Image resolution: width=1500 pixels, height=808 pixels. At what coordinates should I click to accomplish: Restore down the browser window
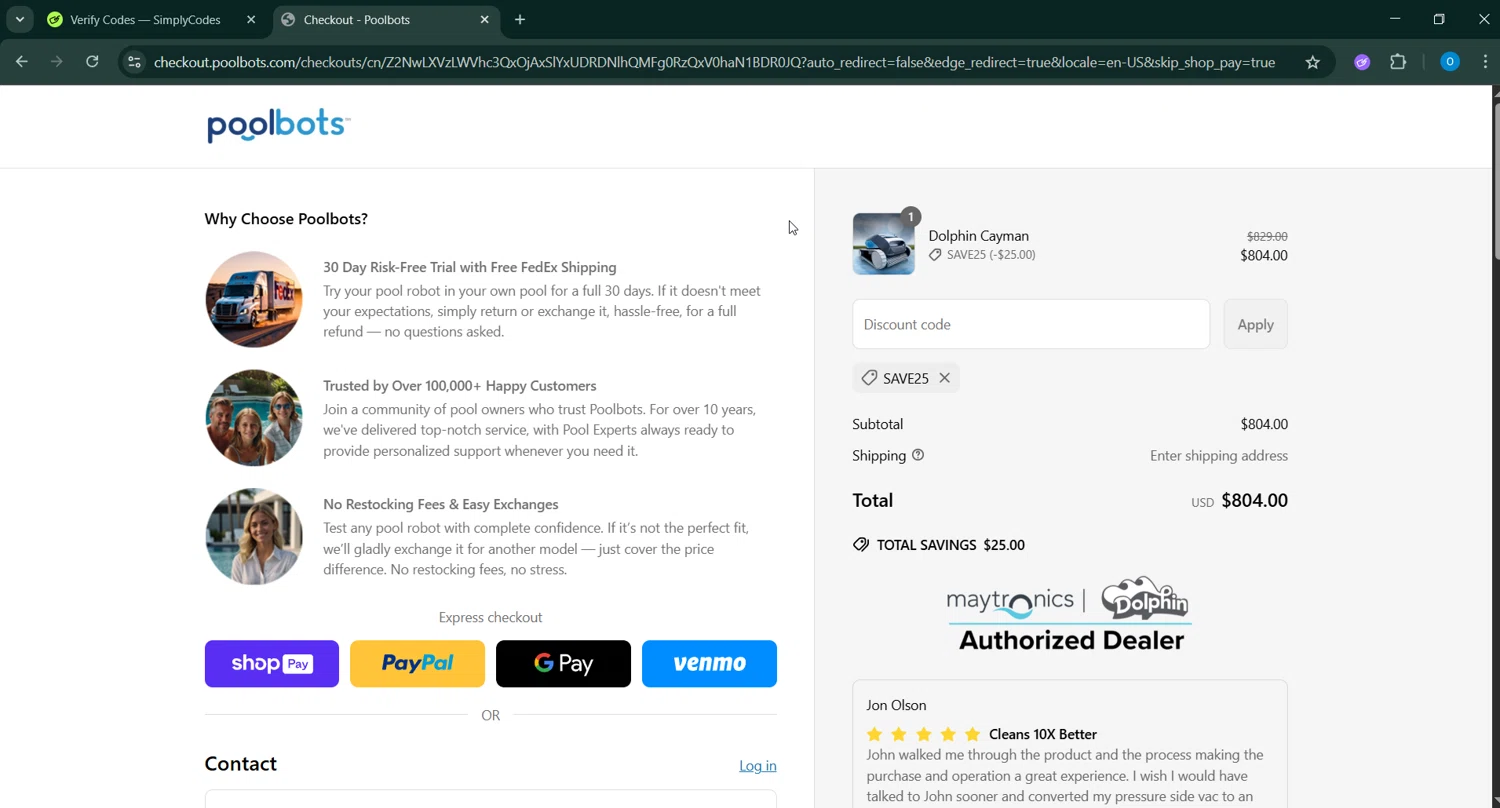point(1439,19)
